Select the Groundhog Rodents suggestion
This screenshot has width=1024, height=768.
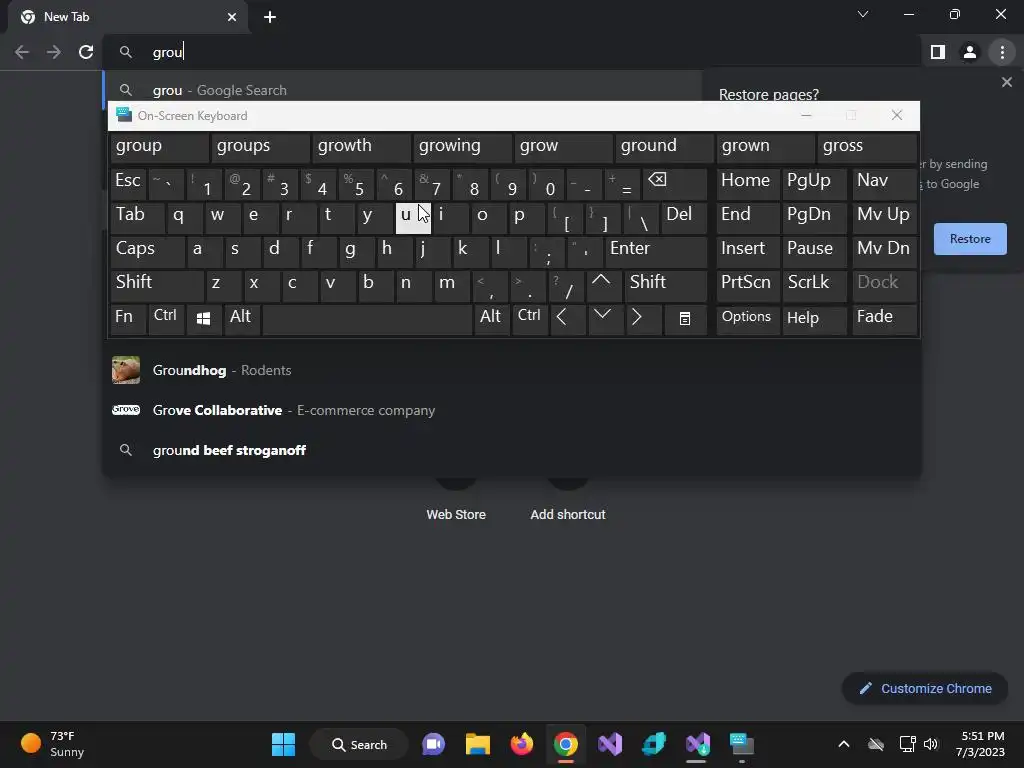(512, 370)
